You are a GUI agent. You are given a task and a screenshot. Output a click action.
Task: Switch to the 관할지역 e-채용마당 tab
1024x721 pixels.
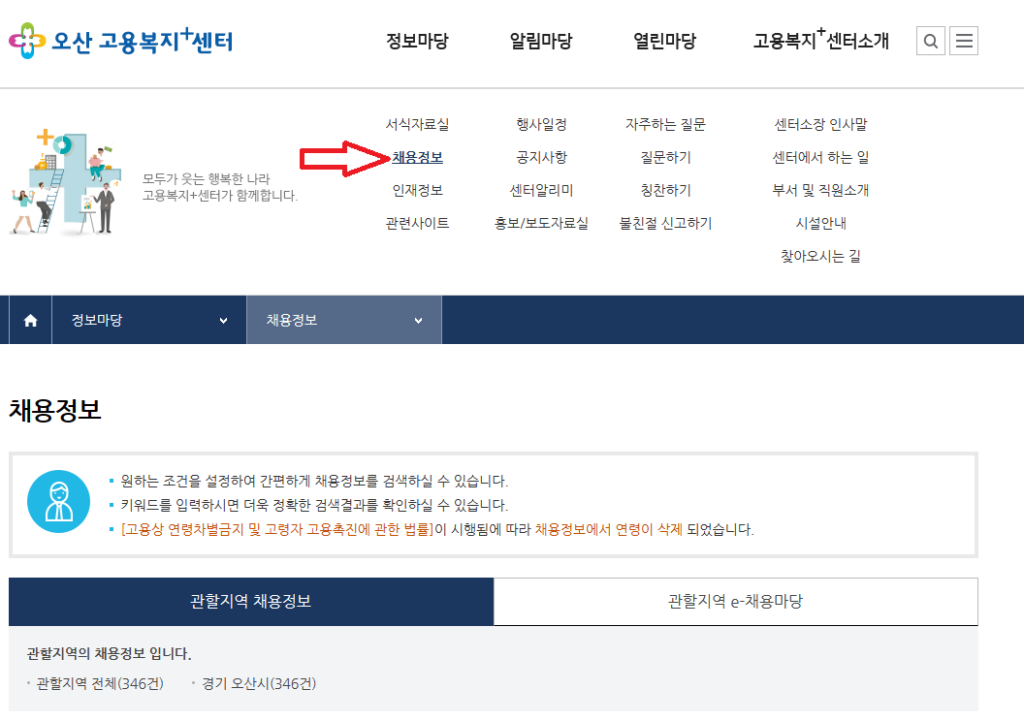tap(735, 601)
